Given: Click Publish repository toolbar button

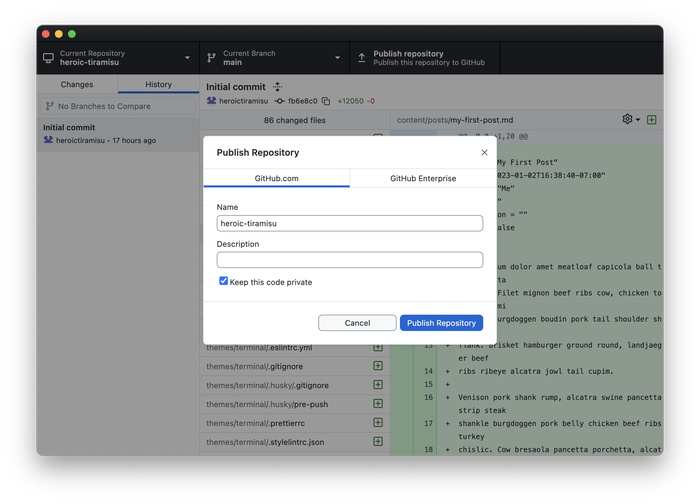Looking at the screenshot, I should click(x=424, y=58).
